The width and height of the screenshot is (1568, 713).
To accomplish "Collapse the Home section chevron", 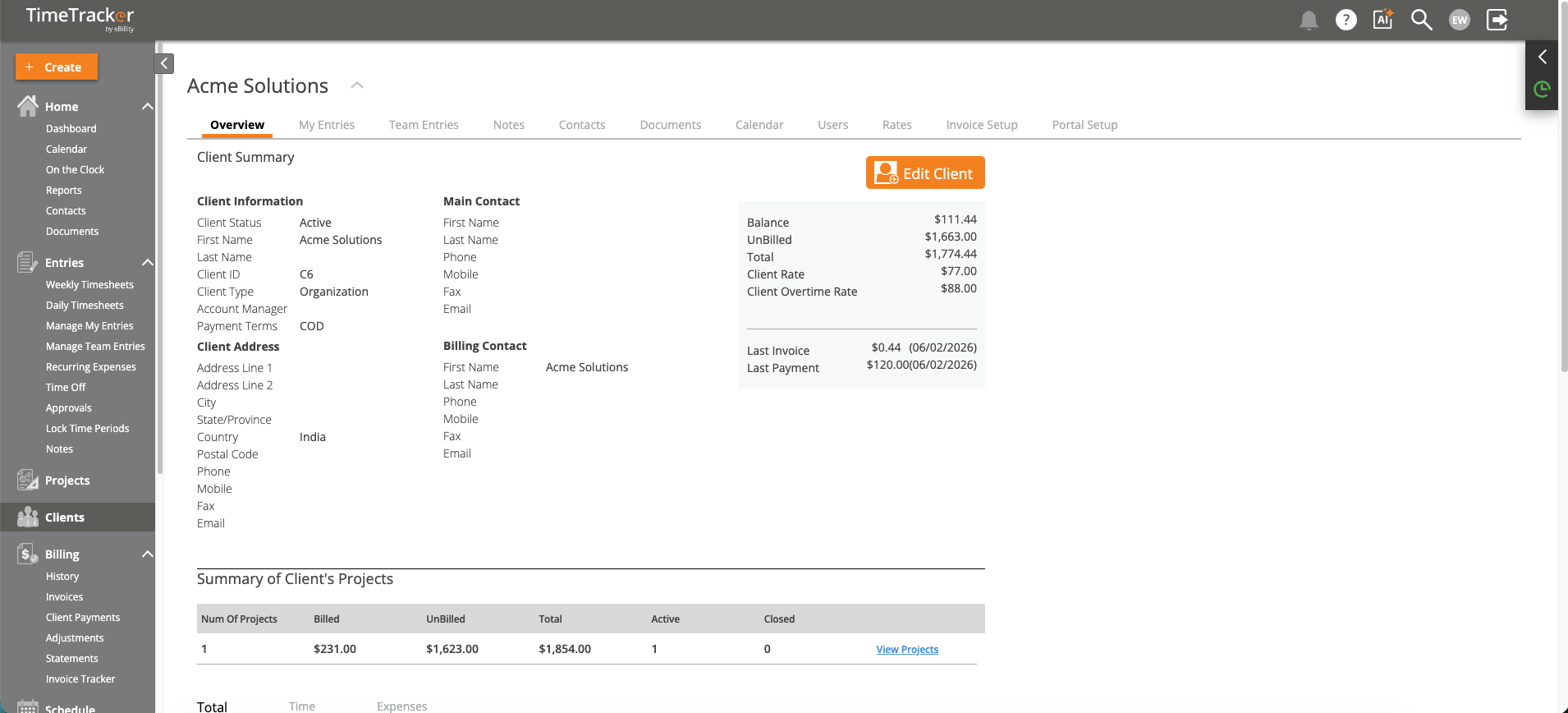I will 148,106.
